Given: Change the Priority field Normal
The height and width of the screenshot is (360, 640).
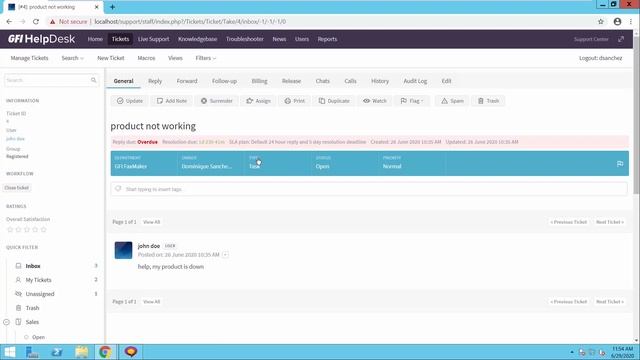Looking at the screenshot, I should click(x=412, y=163).
